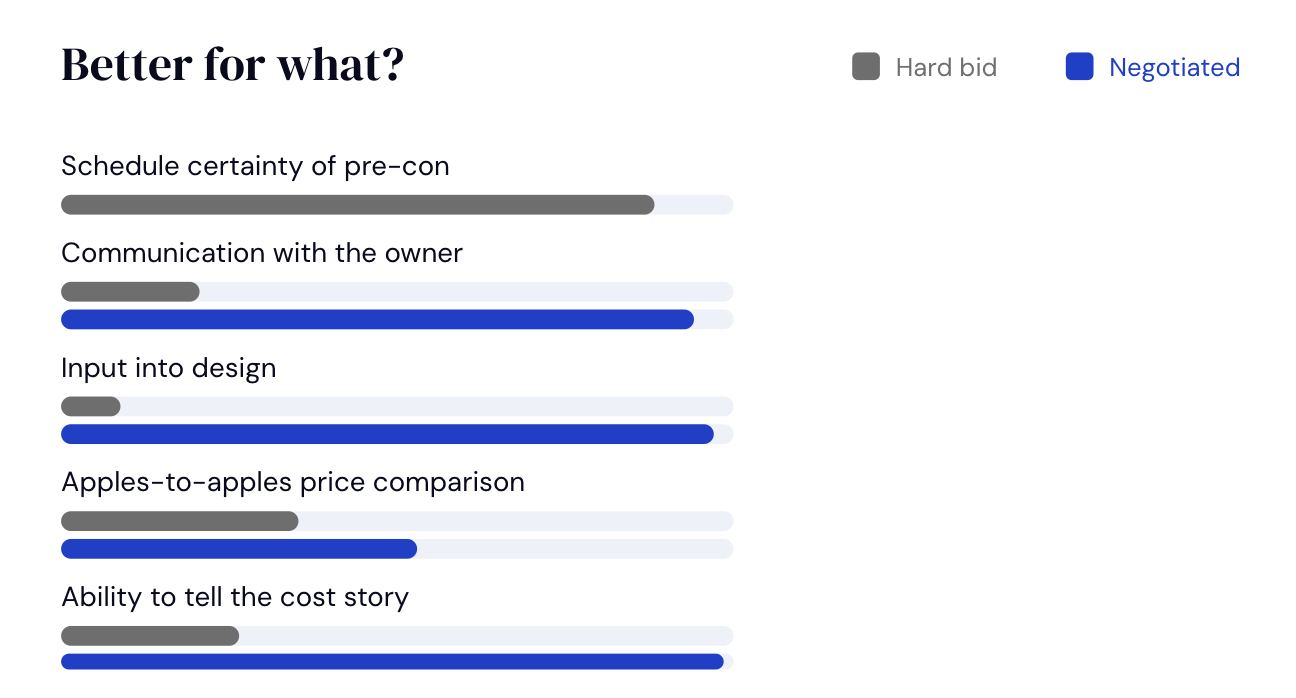Click blue bar under Ability to tell cost story
Viewport: 1296px width, 698px height.
[392, 662]
